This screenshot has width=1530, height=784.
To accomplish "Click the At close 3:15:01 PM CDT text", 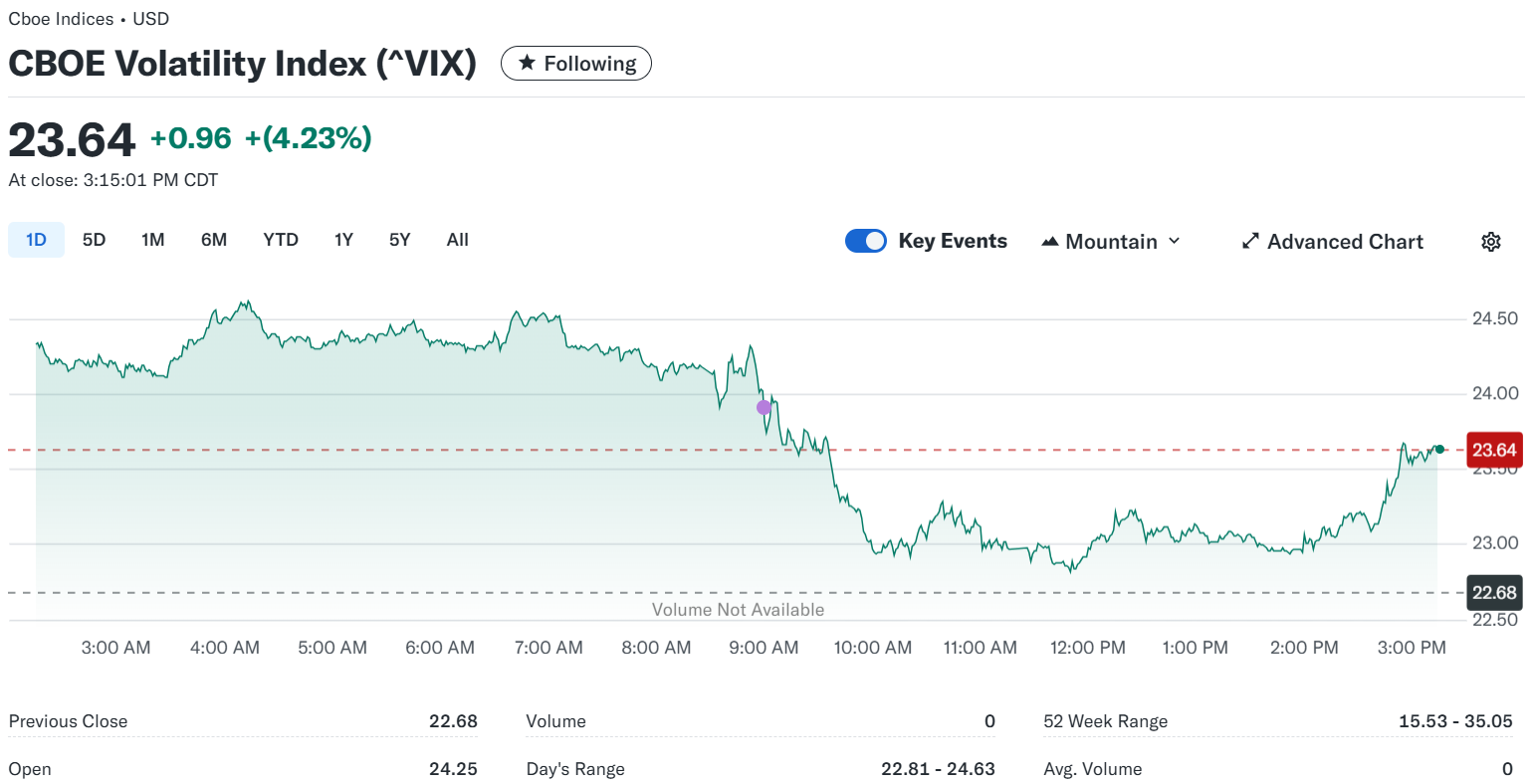I will tap(113, 180).
